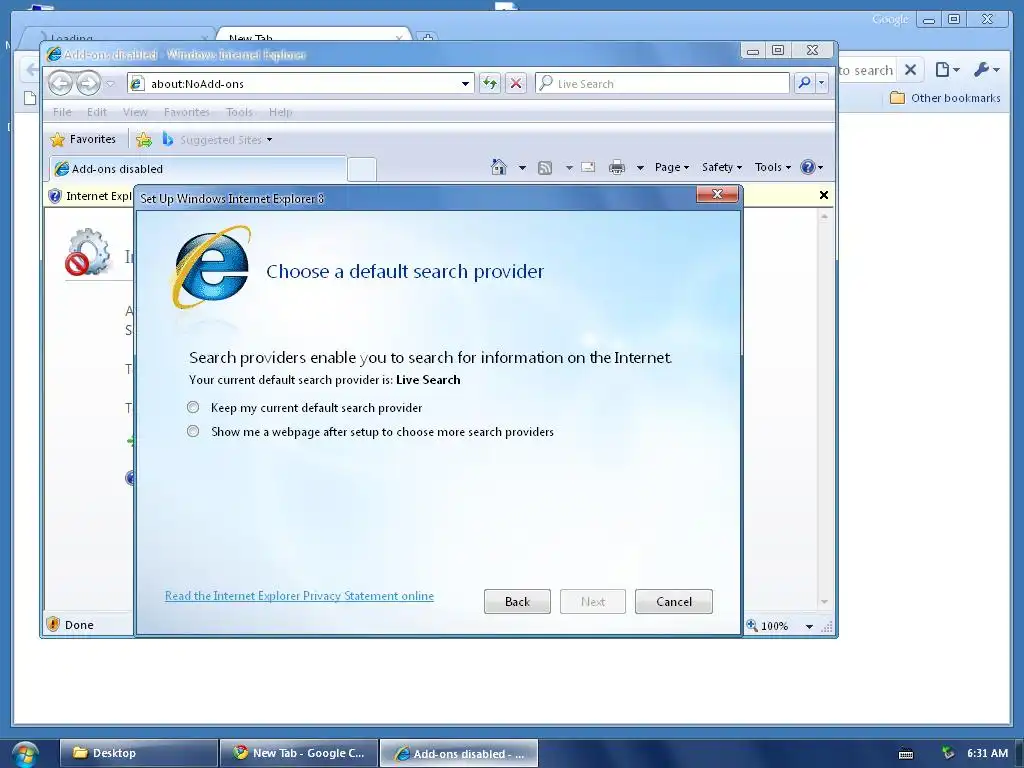Click the IE scrollbar up arrow
The height and width of the screenshot is (768, 1024).
pyautogui.click(x=824, y=216)
